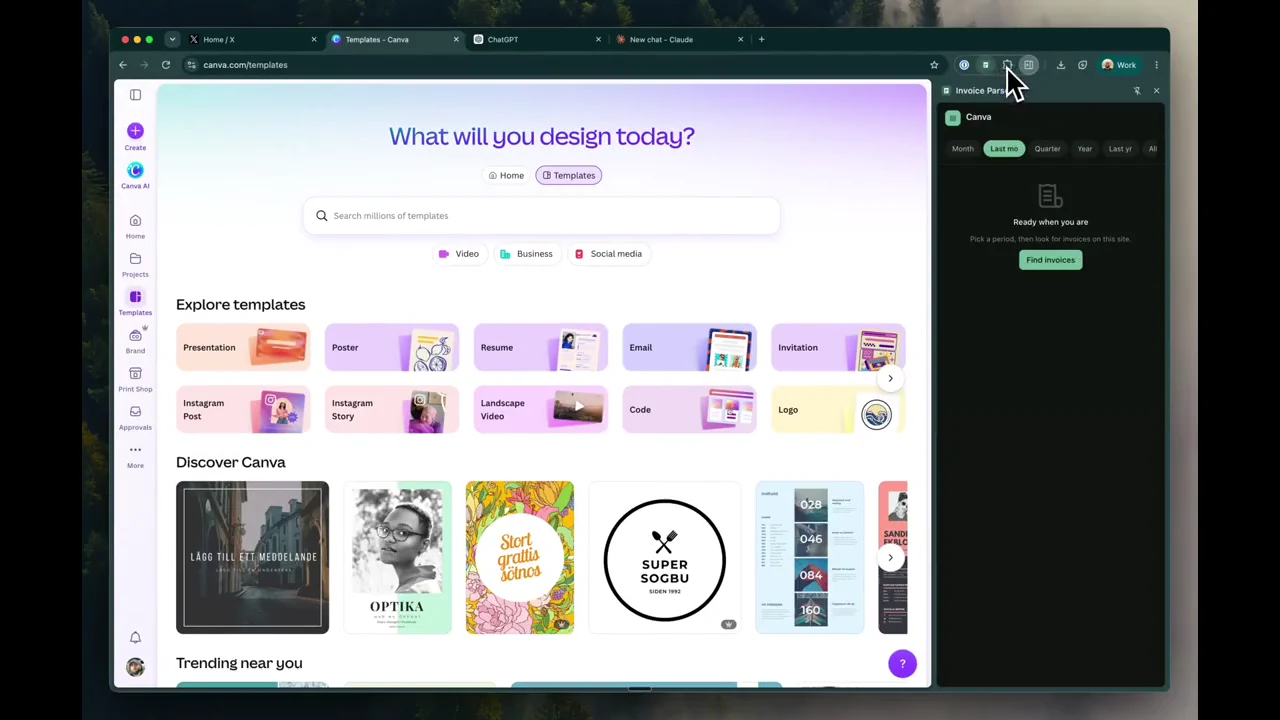Filter templates by Video
This screenshot has width=1280, height=720.
click(459, 254)
